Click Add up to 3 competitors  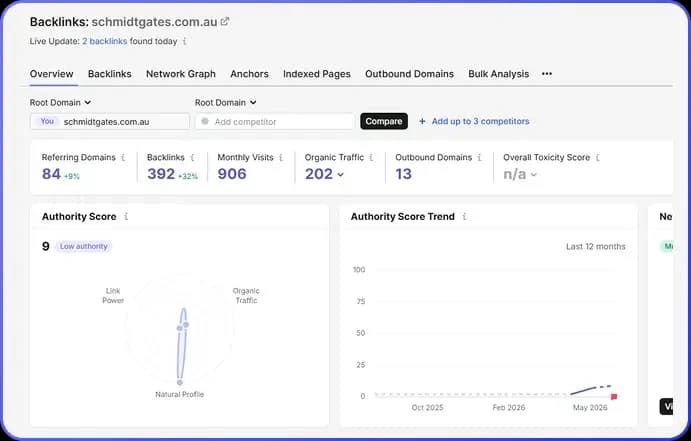click(480, 121)
